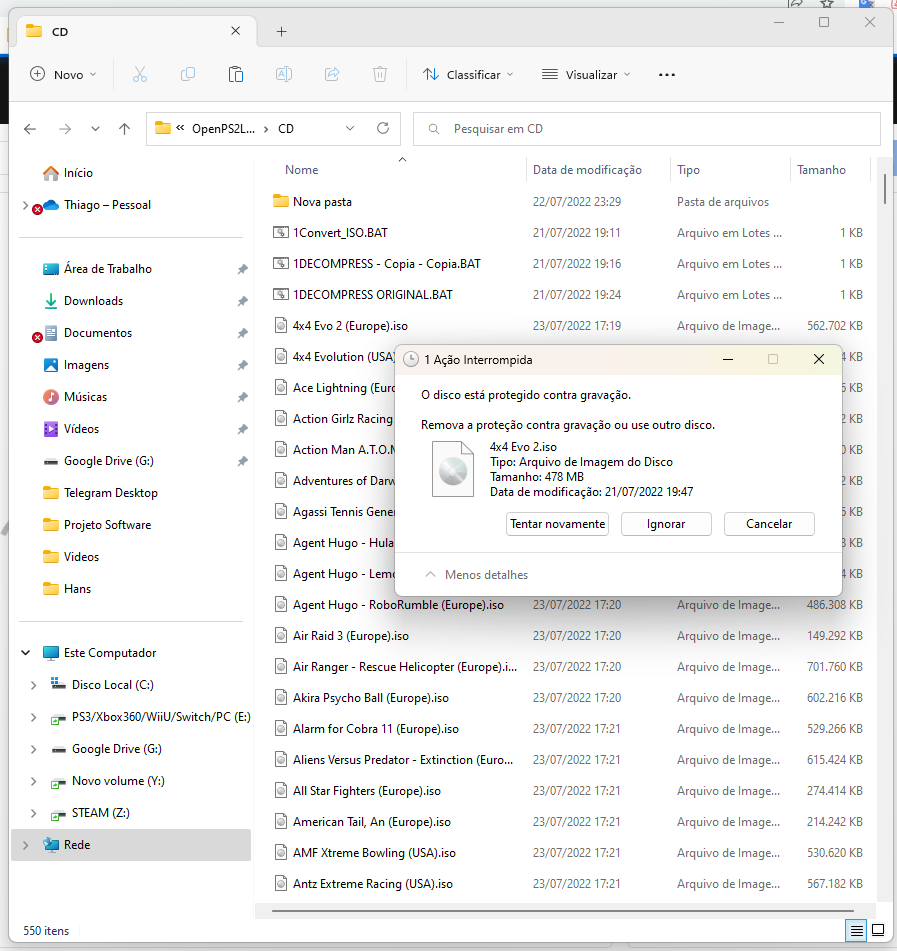Expand address bar history dropdown
The image size is (897, 951).
click(x=350, y=128)
